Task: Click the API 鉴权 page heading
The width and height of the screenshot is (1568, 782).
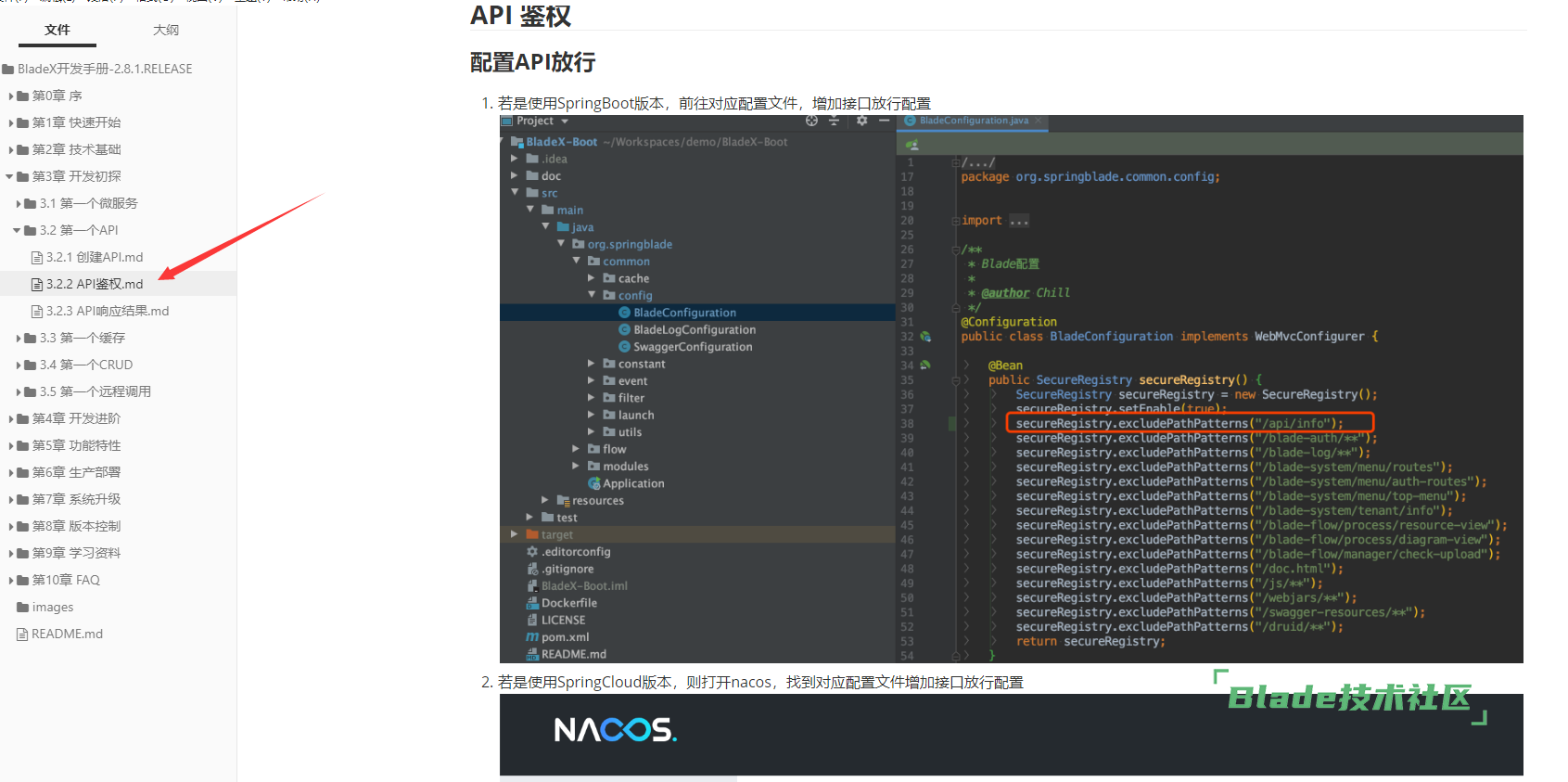Action: 520,16
